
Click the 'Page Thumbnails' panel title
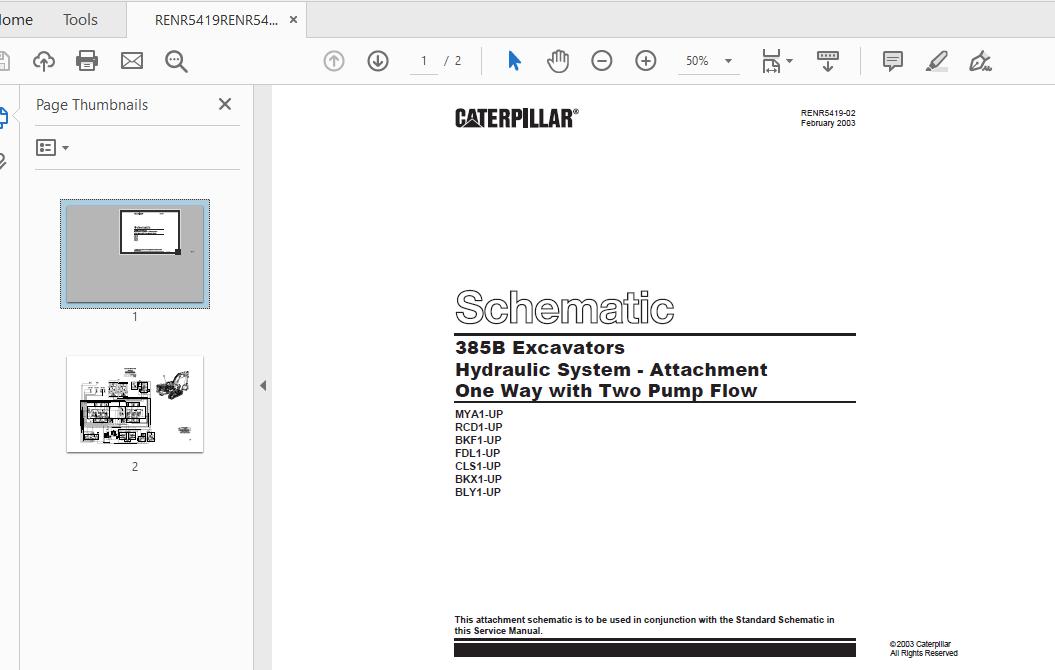pos(92,105)
